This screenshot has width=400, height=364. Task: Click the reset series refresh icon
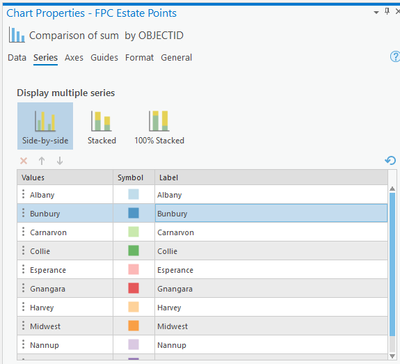pyautogui.click(x=390, y=161)
